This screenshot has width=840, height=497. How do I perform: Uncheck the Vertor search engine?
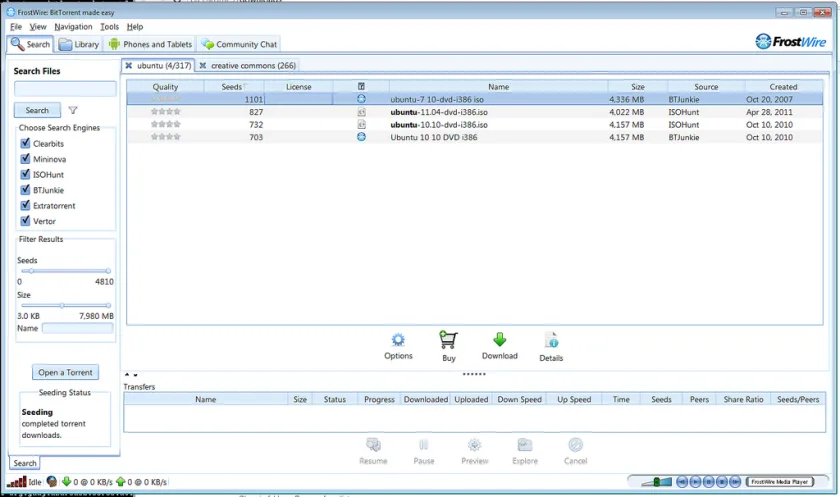[25, 221]
